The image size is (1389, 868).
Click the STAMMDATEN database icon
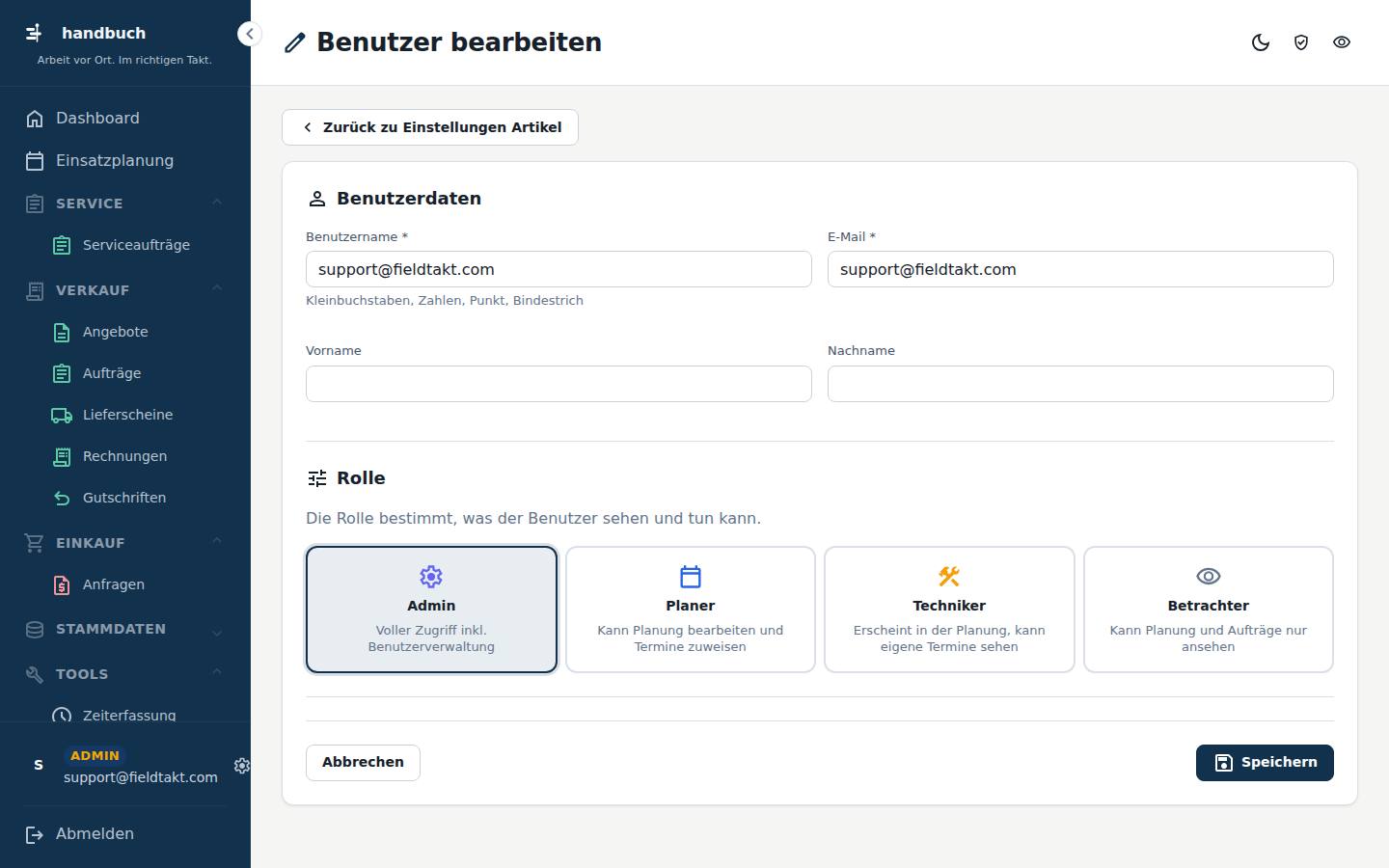[35, 630]
